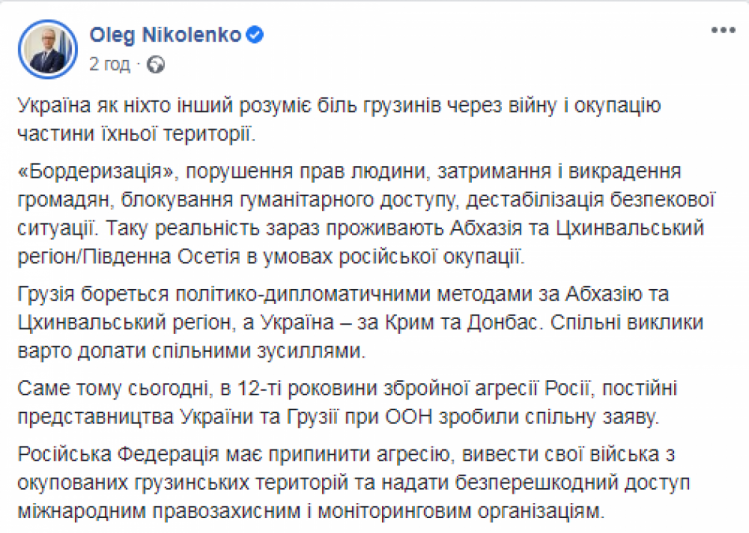Click the phrase 'порушення прав людини'

(306, 172)
